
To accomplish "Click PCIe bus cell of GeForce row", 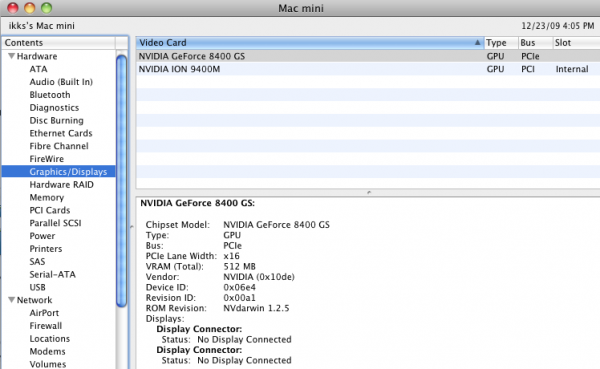I will coord(530,56).
